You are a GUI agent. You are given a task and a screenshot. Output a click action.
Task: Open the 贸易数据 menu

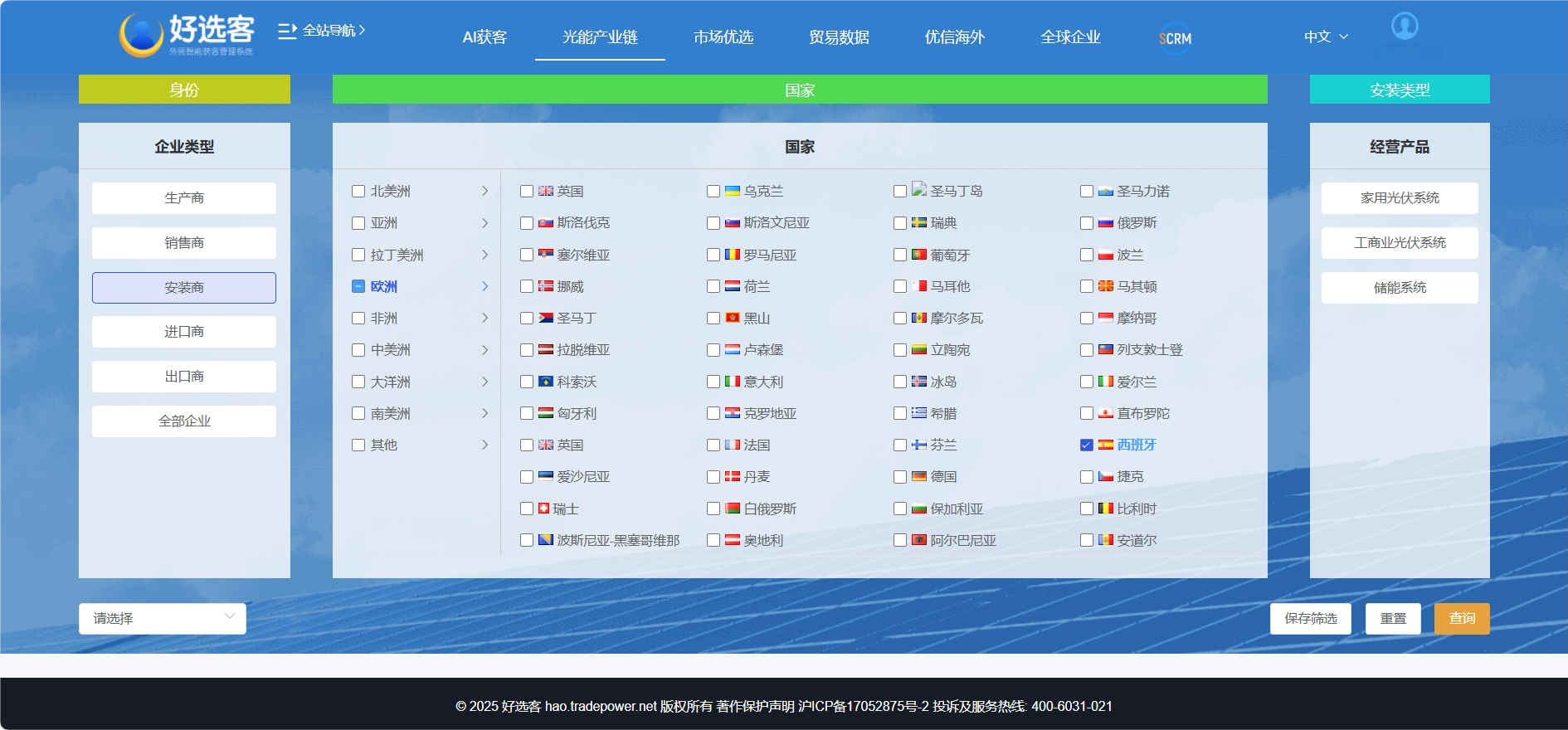[x=839, y=37]
